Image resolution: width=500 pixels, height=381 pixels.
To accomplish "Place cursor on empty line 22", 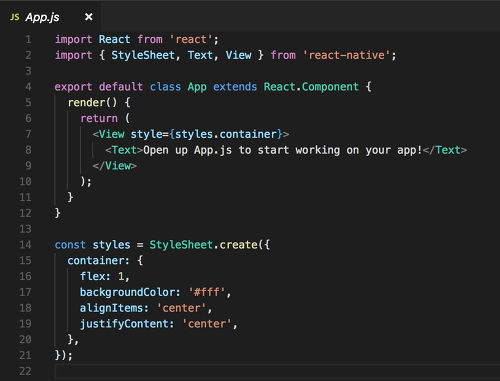I will click(277, 371).
